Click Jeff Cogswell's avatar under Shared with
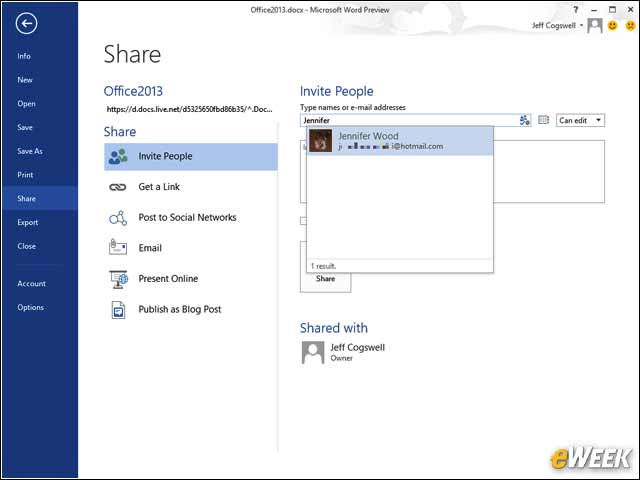640x480 pixels. tap(313, 352)
